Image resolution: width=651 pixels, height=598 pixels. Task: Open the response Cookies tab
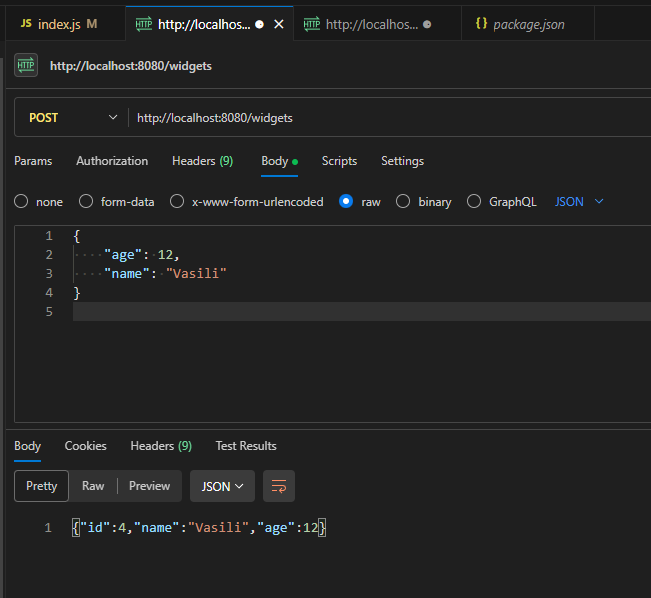86,446
